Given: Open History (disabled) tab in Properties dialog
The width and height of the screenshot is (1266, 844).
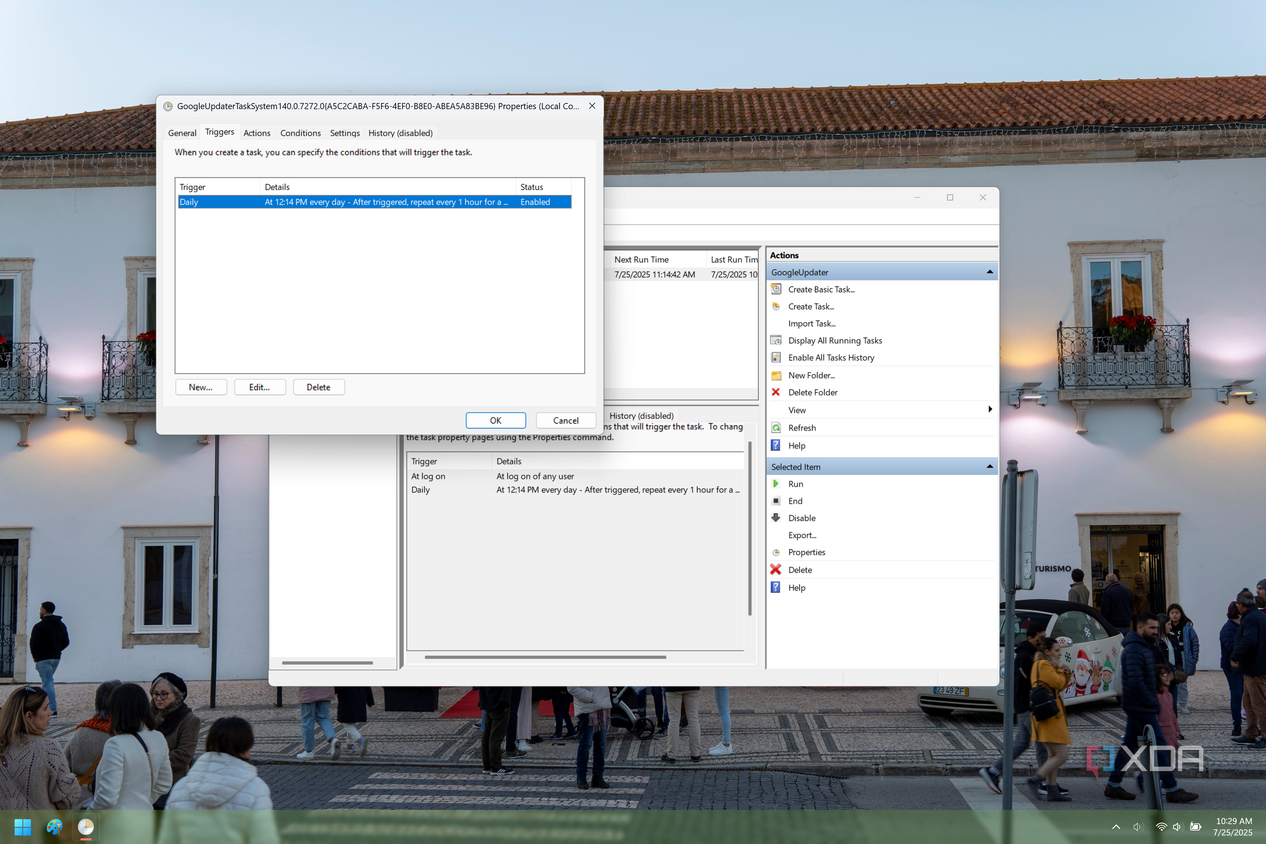Looking at the screenshot, I should pyautogui.click(x=400, y=133).
